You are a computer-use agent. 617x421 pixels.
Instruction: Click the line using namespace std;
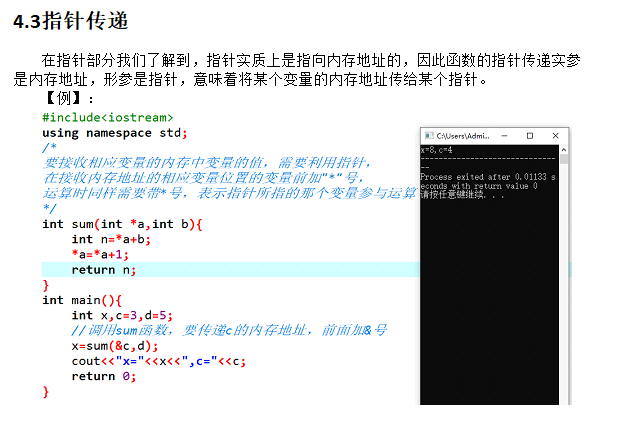(x=115, y=133)
